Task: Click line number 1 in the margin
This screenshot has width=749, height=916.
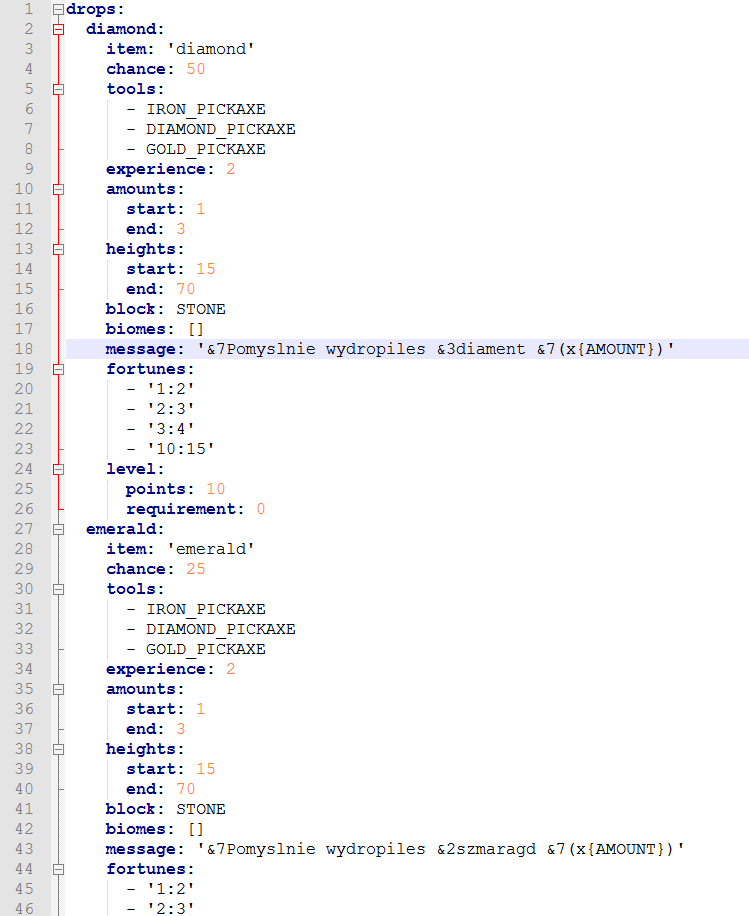Action: [x=29, y=9]
